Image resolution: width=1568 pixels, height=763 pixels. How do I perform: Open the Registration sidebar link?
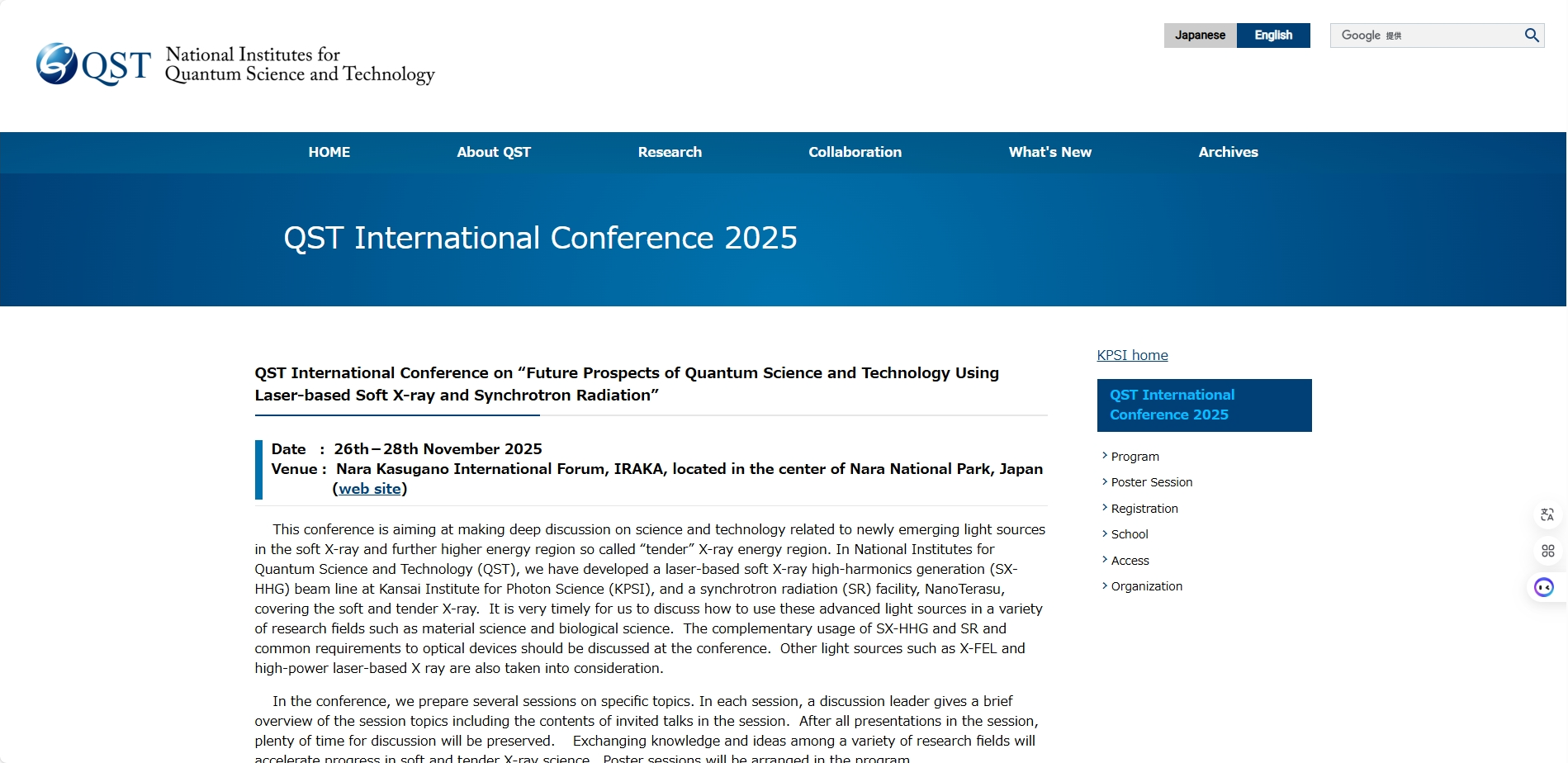point(1144,509)
